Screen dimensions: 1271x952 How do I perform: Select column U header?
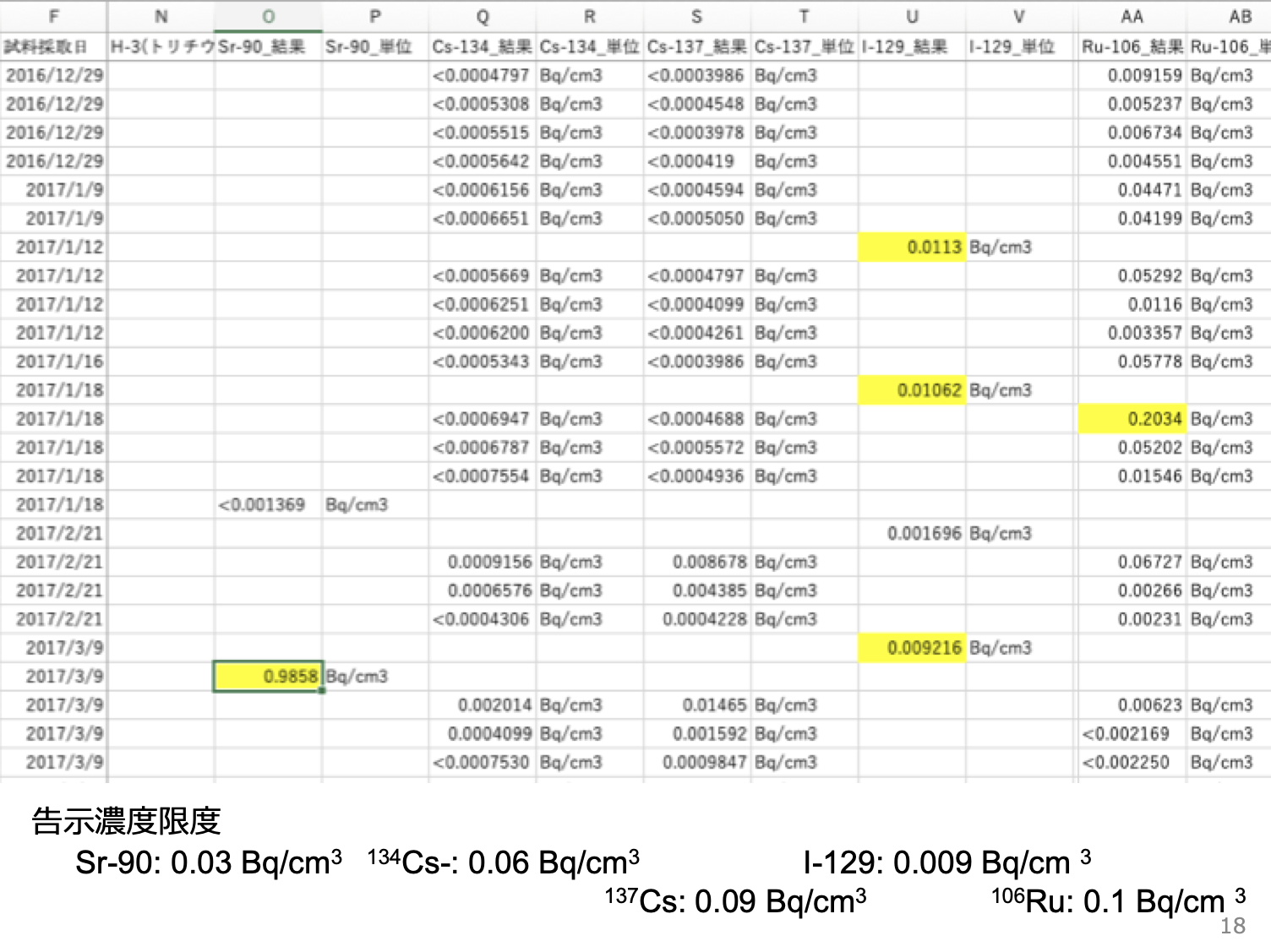[x=912, y=16]
